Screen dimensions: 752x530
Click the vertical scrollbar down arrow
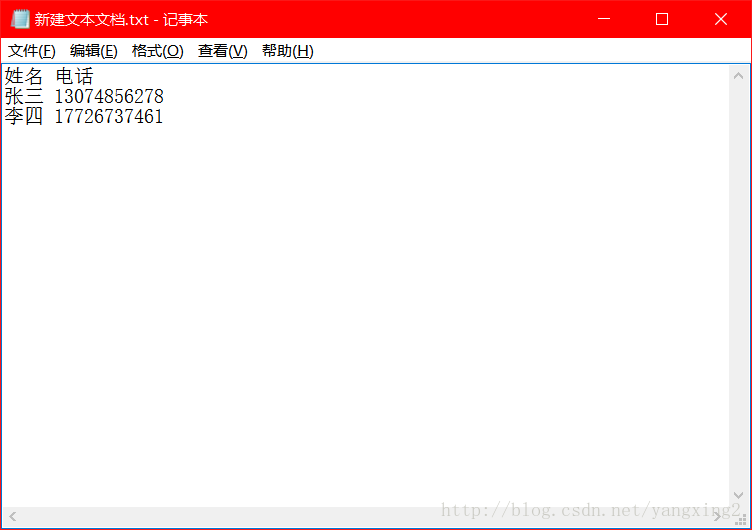coord(739,495)
